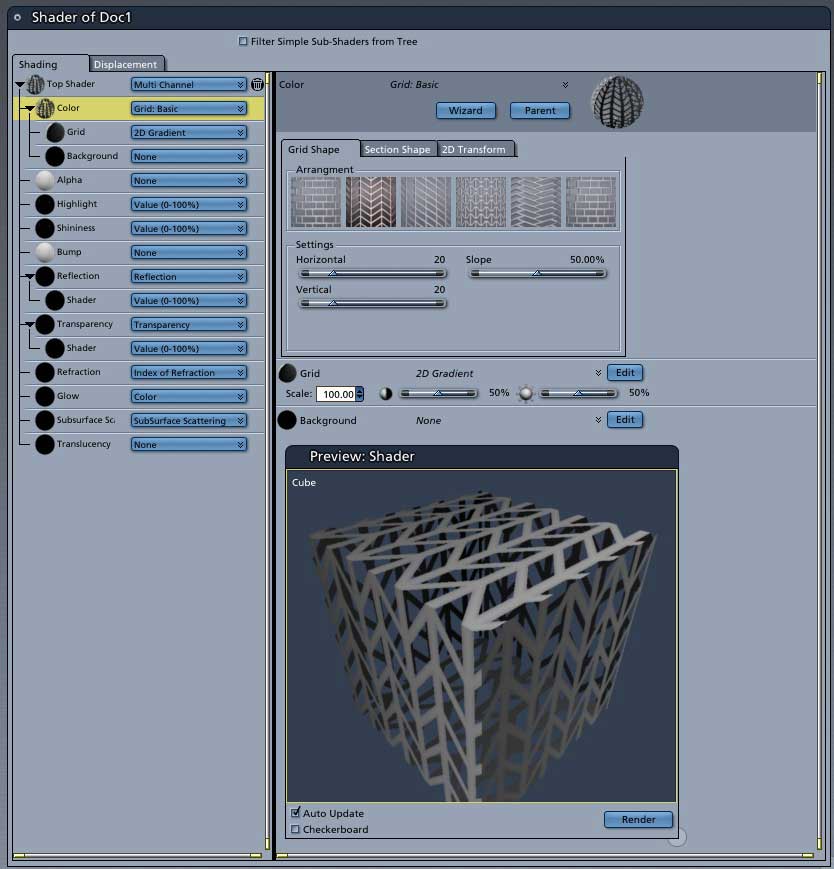Screen dimensions: 834x869
Task: Click the brightness sun icon
Action: 525,393
